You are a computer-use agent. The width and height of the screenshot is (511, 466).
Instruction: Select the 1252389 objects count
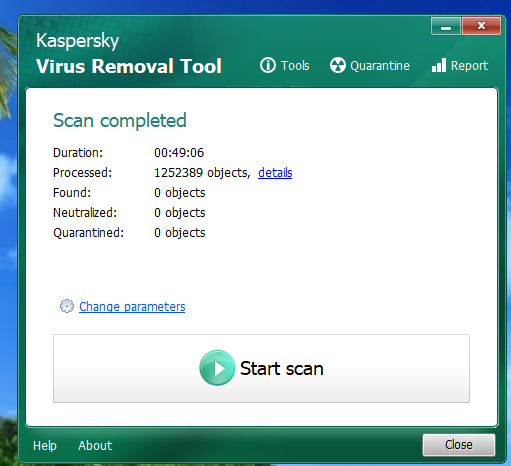(202, 173)
